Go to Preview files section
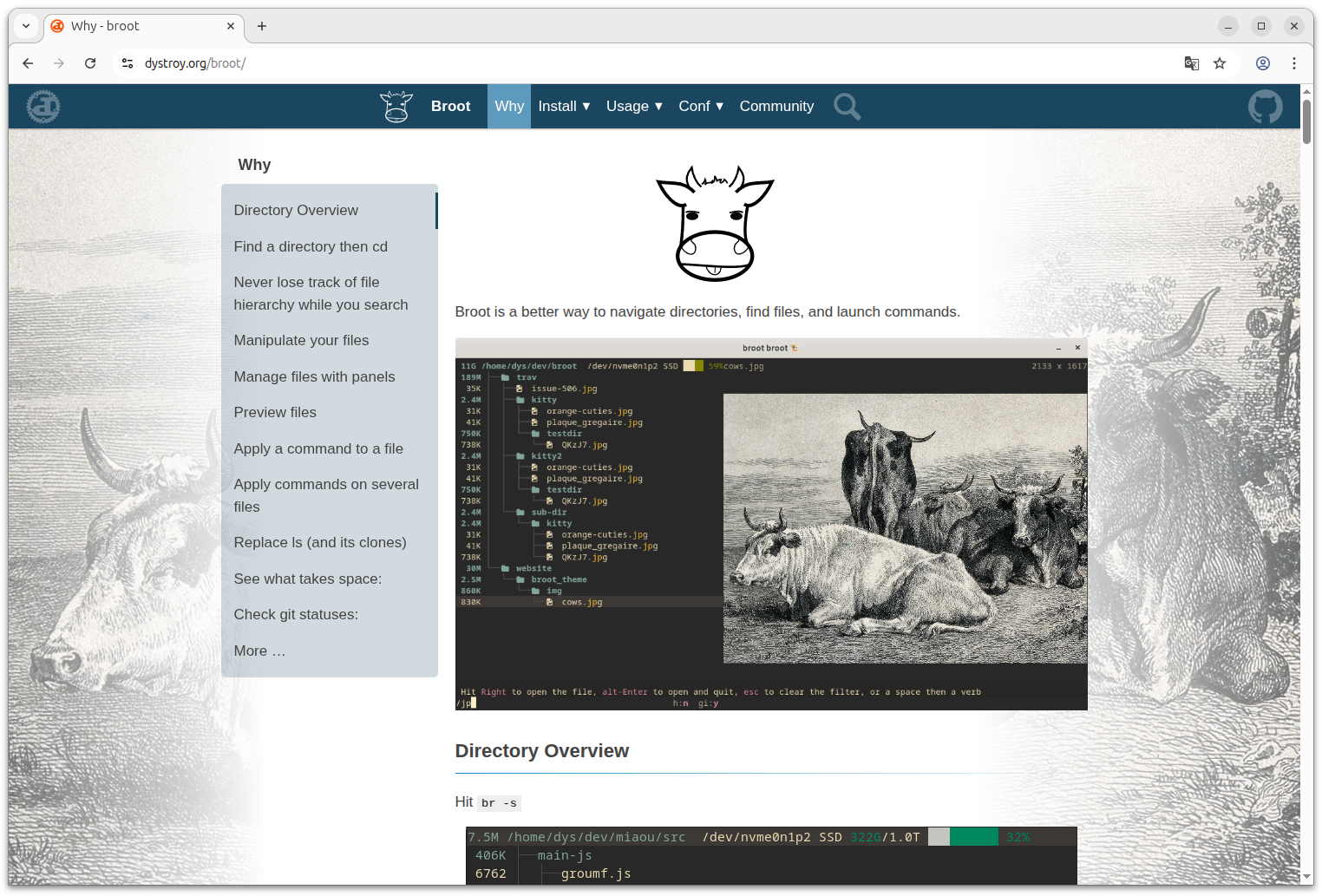This screenshot has height=896, width=1322. (x=275, y=413)
